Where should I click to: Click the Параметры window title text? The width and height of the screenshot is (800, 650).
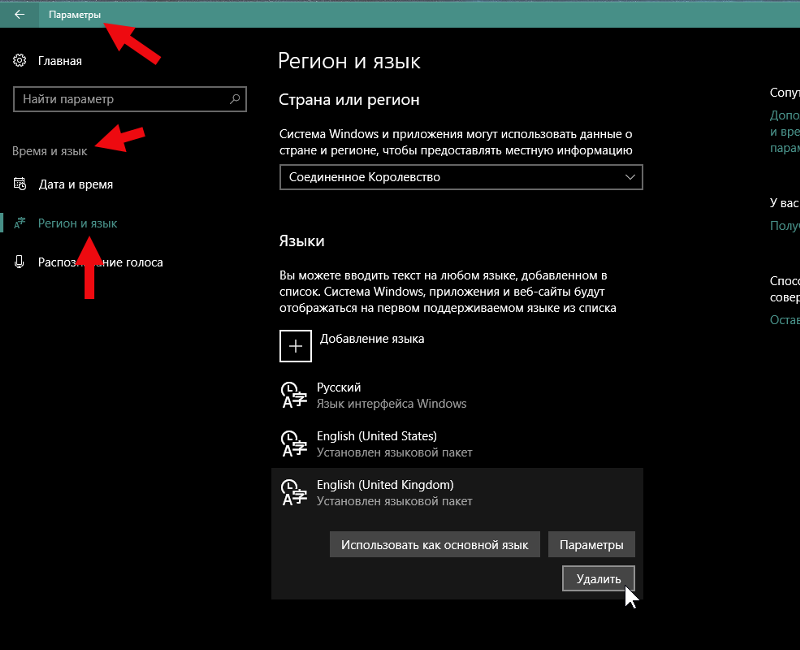[74, 15]
